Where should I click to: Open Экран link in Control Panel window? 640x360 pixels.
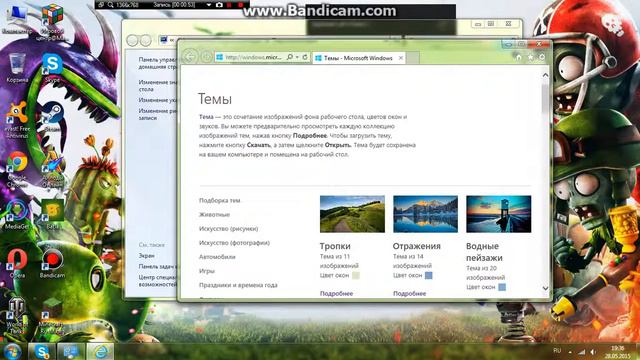point(147,256)
